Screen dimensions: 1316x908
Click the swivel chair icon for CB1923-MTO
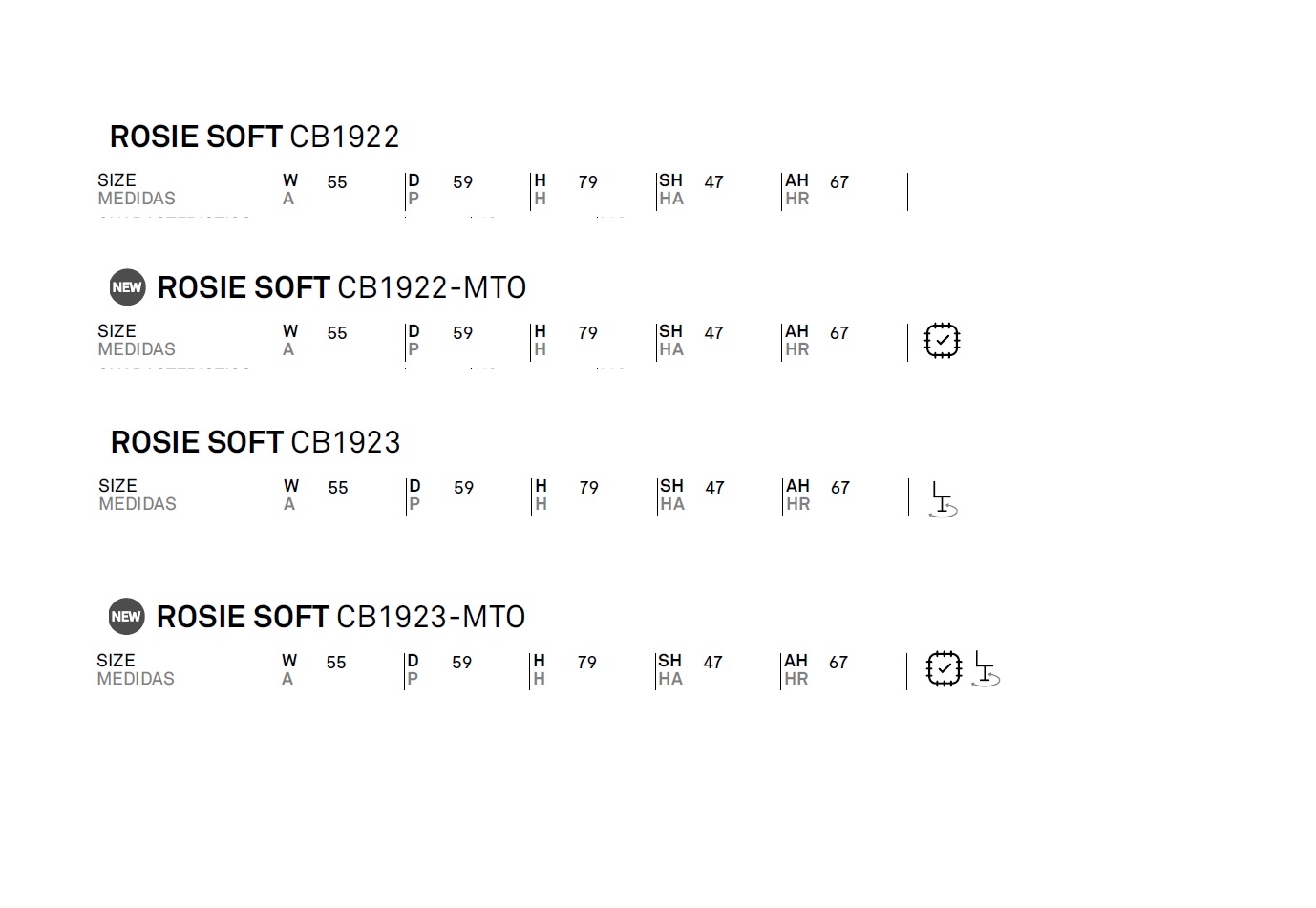(986, 668)
